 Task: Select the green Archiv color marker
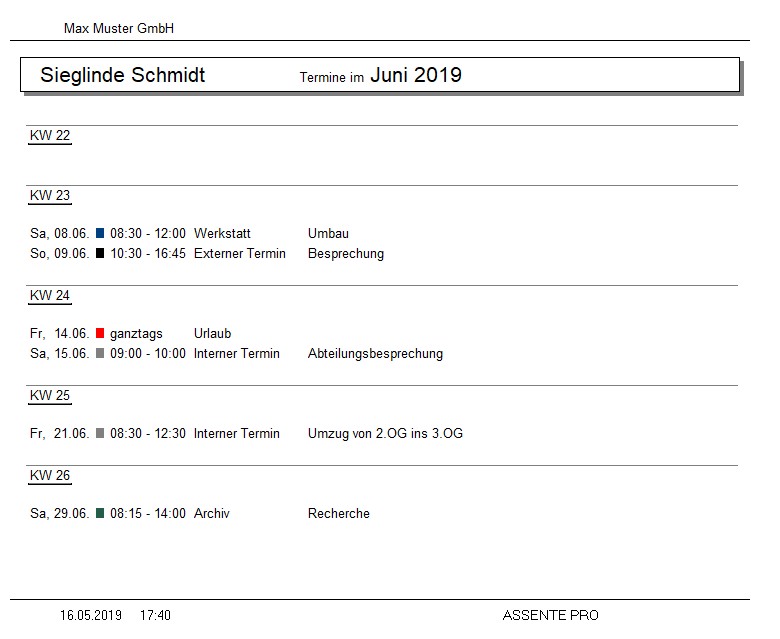100,514
